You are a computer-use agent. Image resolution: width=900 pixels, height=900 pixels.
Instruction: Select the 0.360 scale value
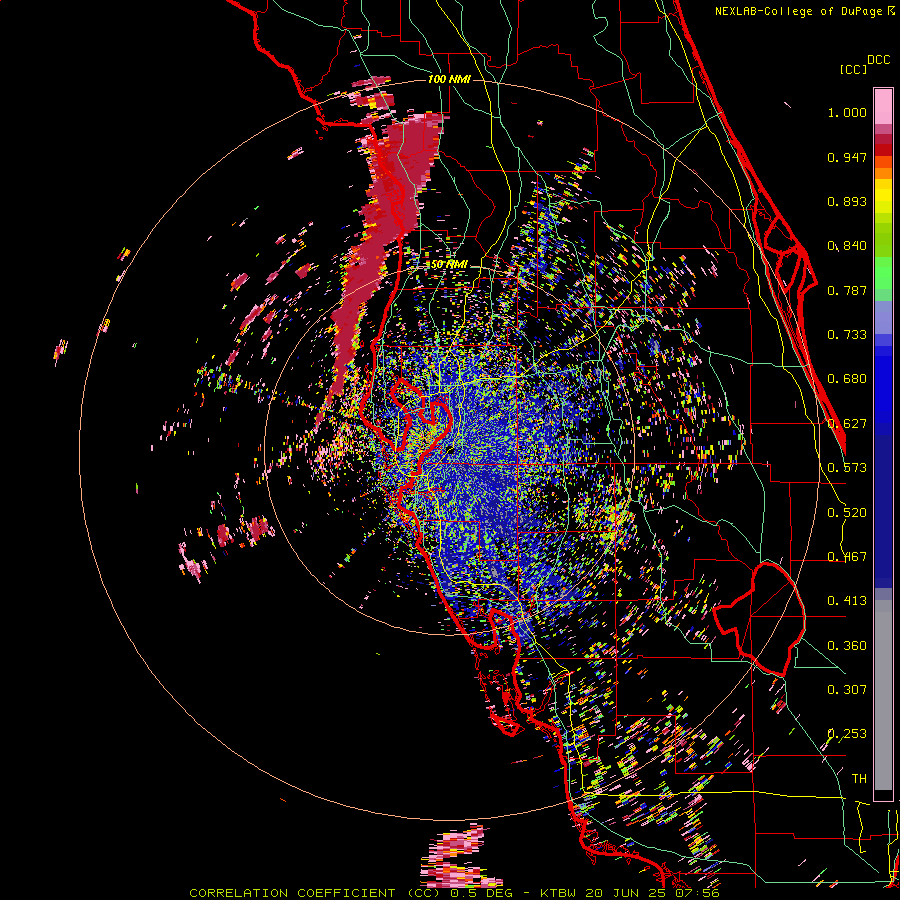point(847,646)
